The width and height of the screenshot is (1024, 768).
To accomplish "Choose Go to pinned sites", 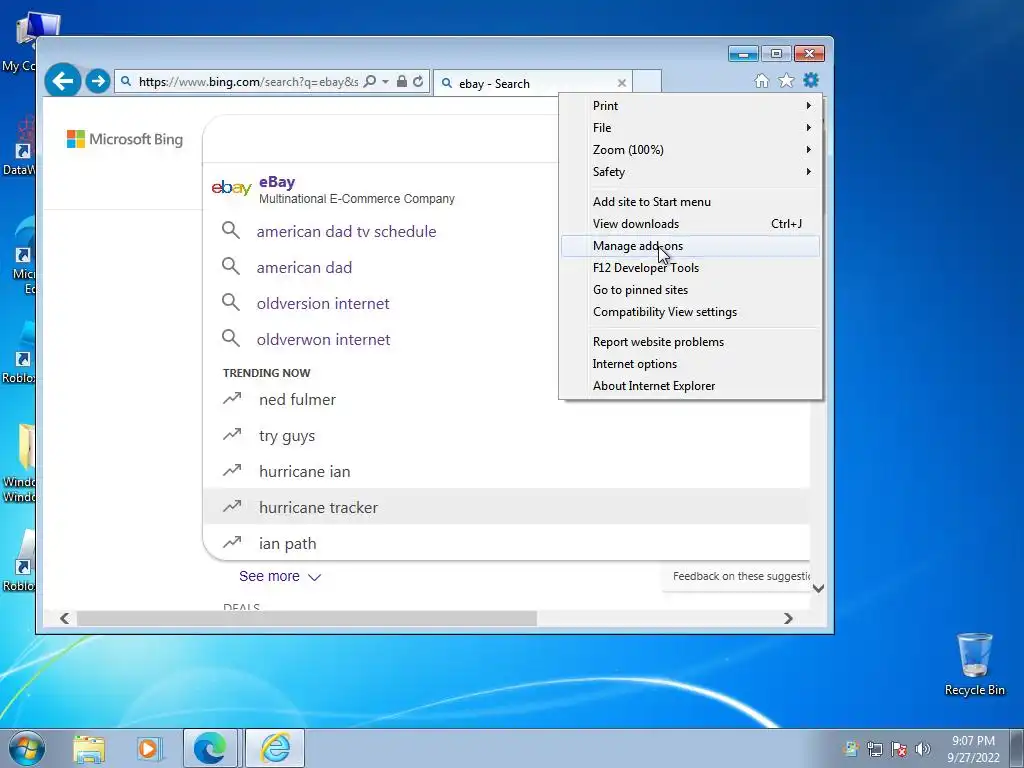I will pos(690,291).
